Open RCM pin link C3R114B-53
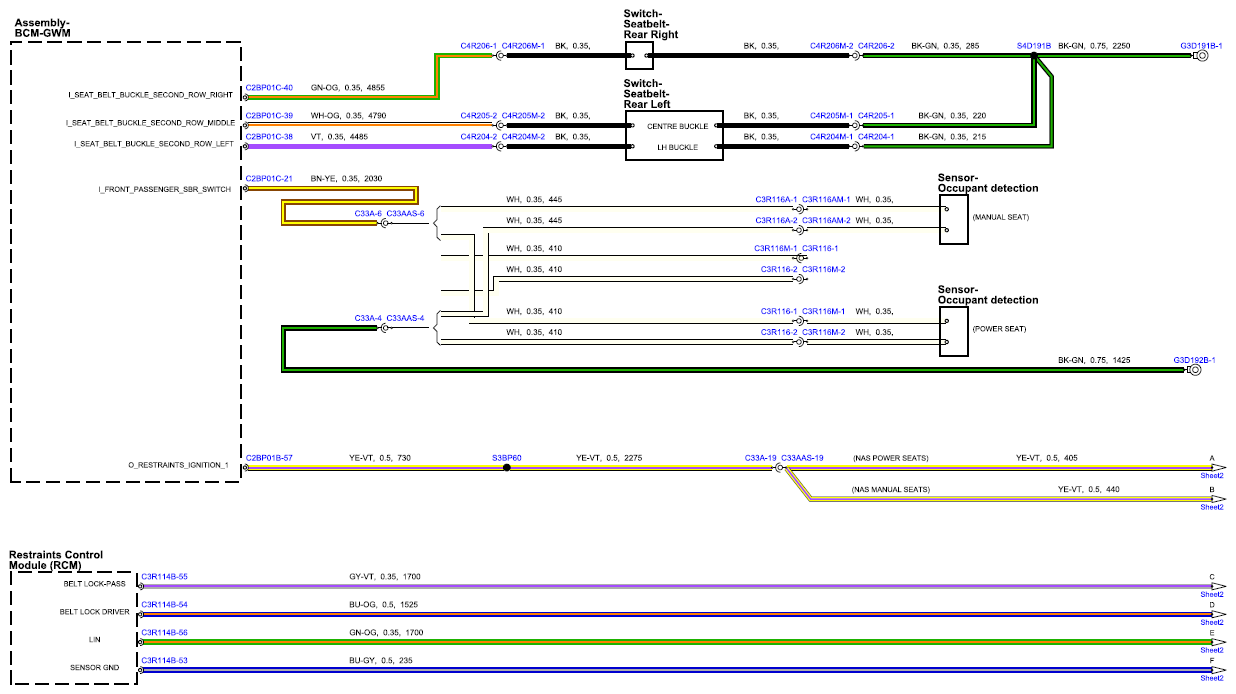This screenshot has width=1236, height=694. 164,660
